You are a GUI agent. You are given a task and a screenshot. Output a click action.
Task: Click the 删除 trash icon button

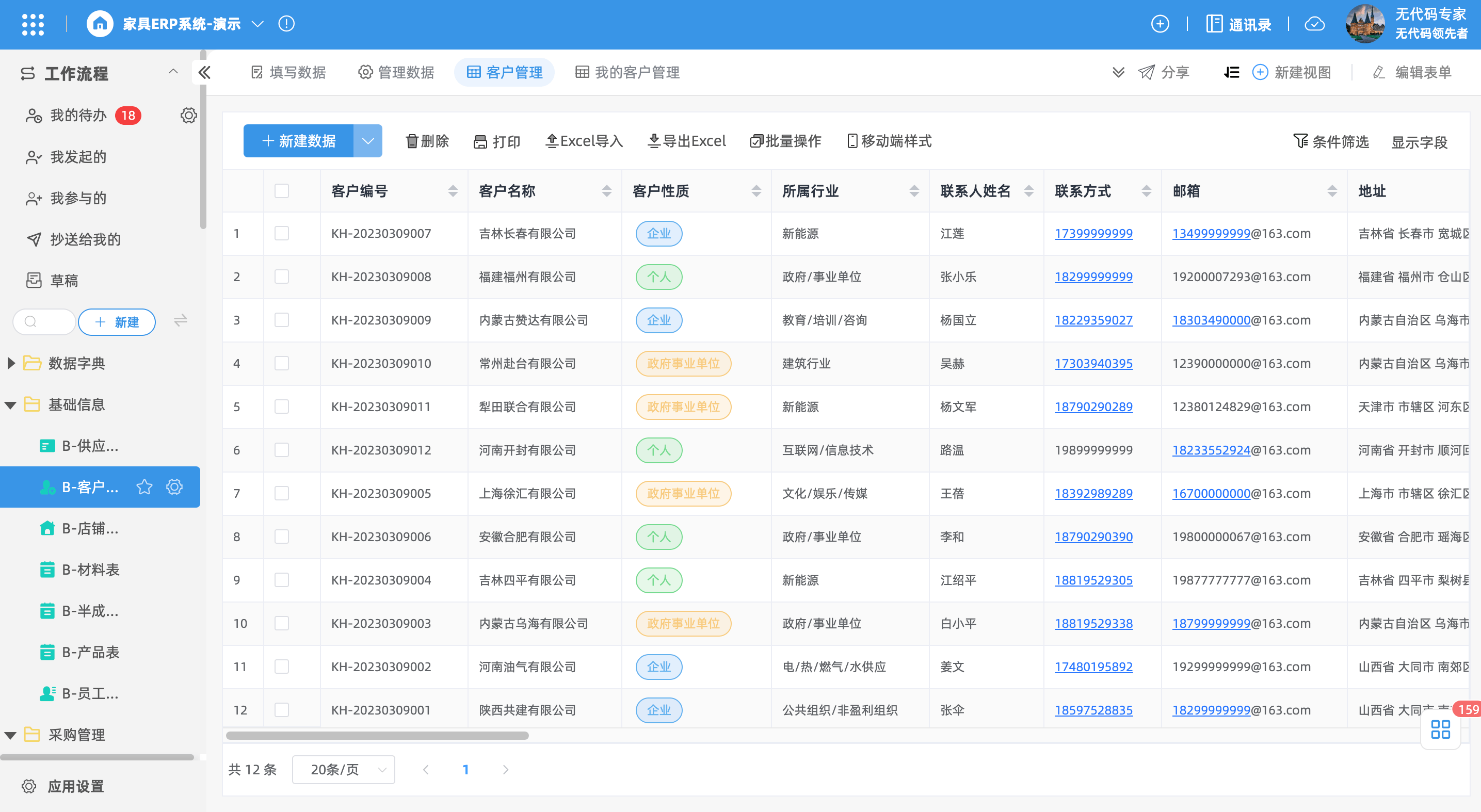427,141
